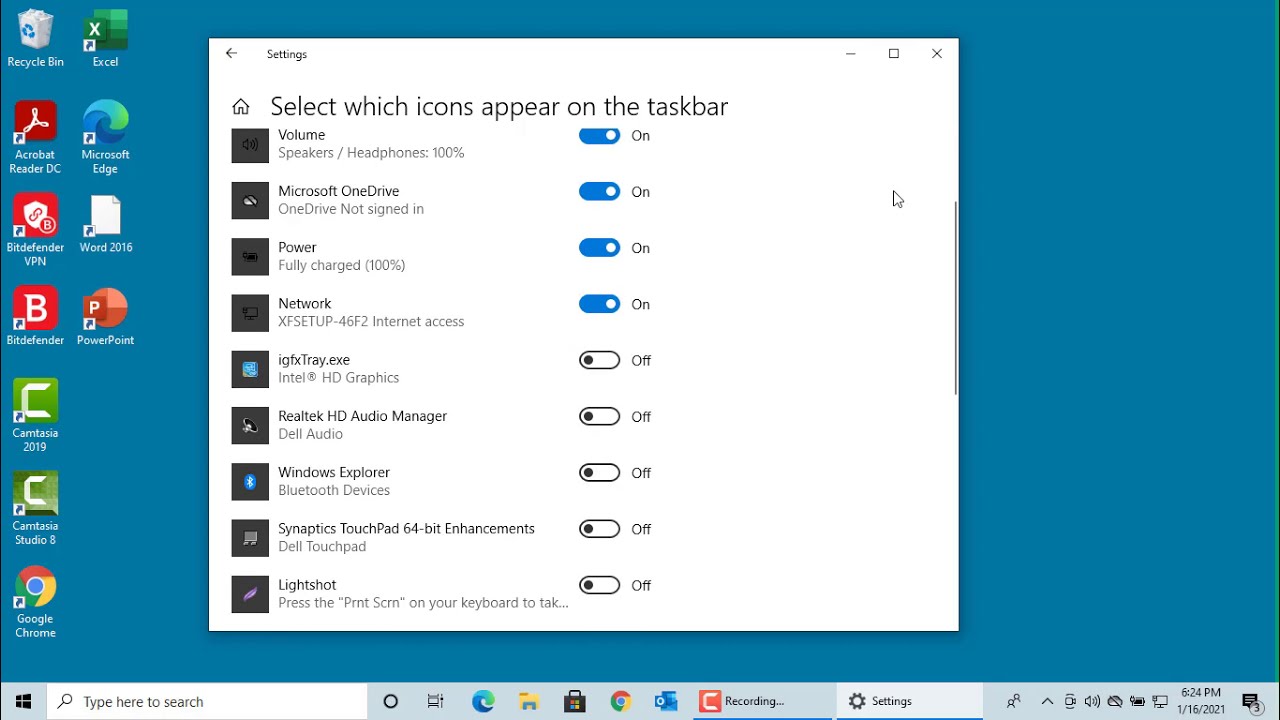This screenshot has width=1280, height=720.
Task: Select the Camtasia Studio 8 desktop shortcut
Action: pos(35,509)
